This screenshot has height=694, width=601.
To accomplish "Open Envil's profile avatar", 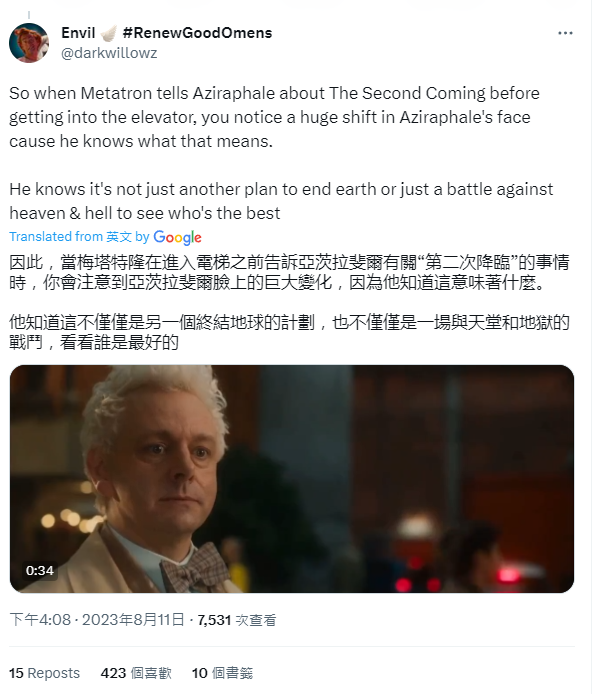I will pos(29,43).
